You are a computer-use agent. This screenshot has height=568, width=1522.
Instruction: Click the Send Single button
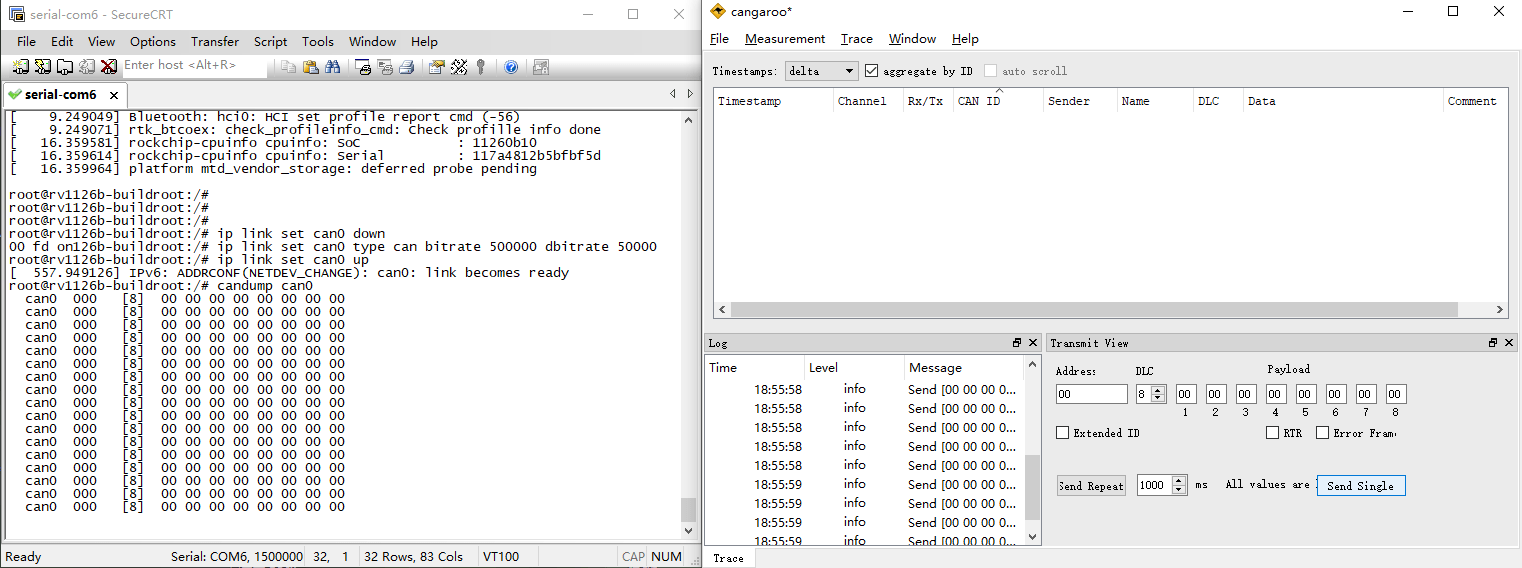[1360, 486]
